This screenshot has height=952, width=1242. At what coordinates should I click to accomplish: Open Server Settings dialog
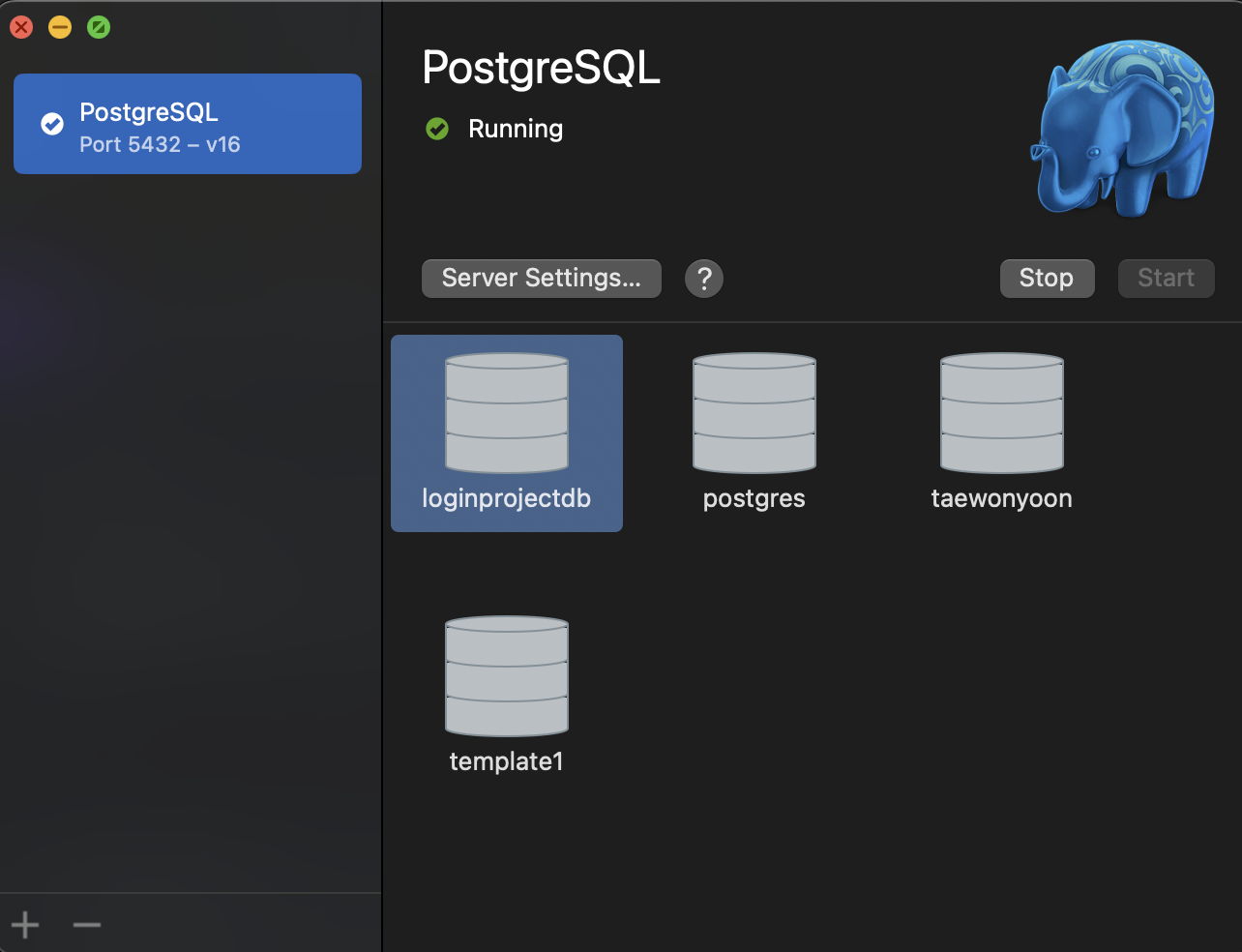(x=542, y=279)
